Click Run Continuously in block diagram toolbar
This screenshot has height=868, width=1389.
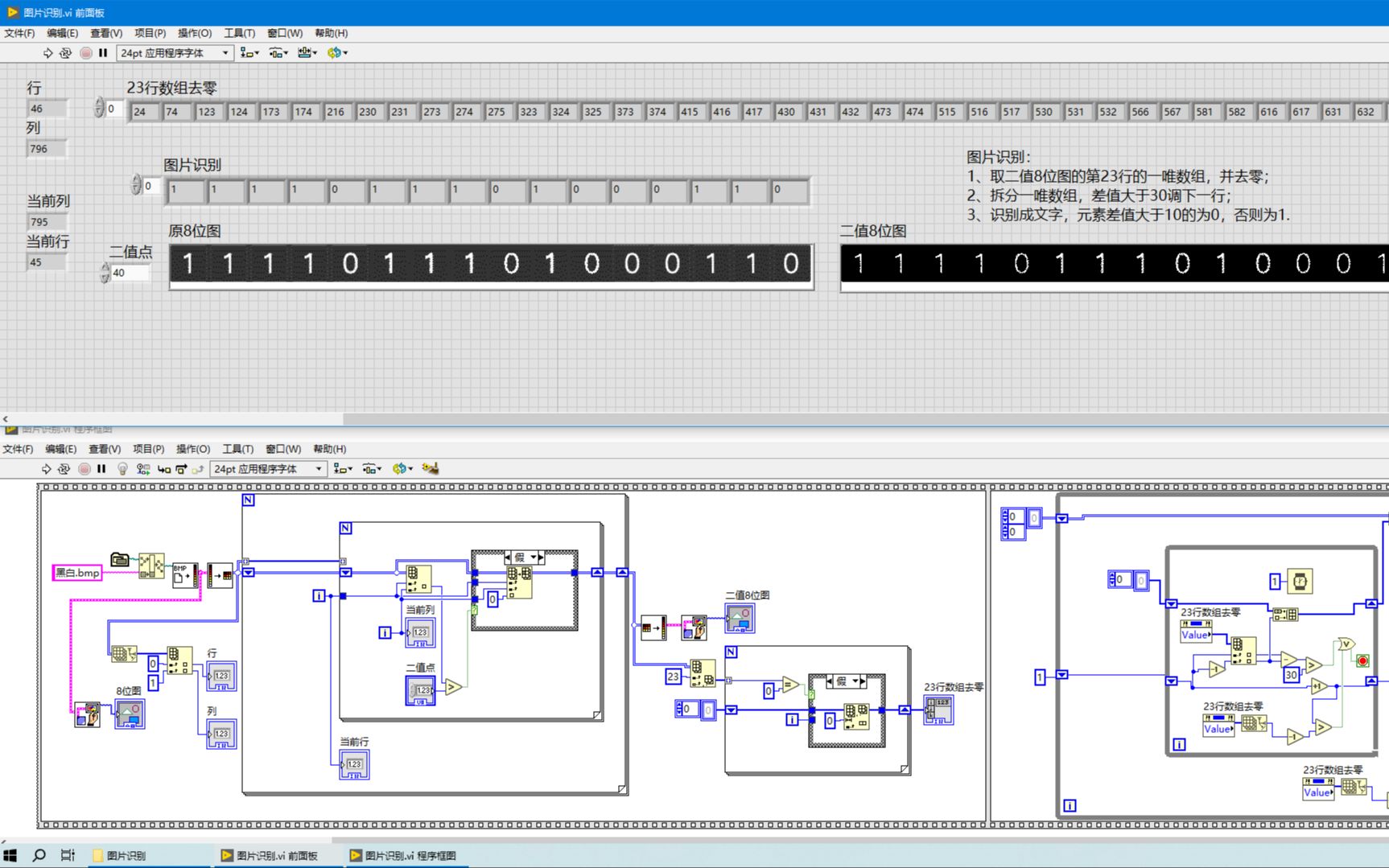(x=64, y=469)
